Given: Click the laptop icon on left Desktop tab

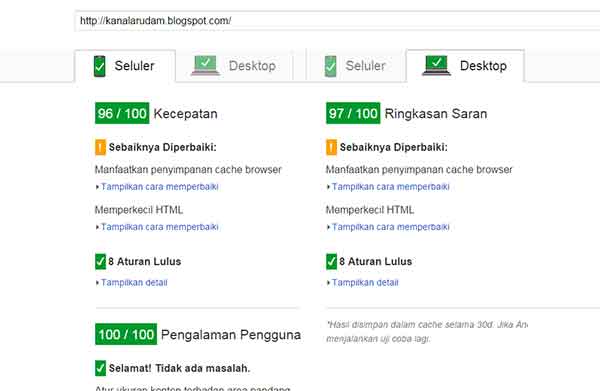Looking at the screenshot, I should [205, 65].
